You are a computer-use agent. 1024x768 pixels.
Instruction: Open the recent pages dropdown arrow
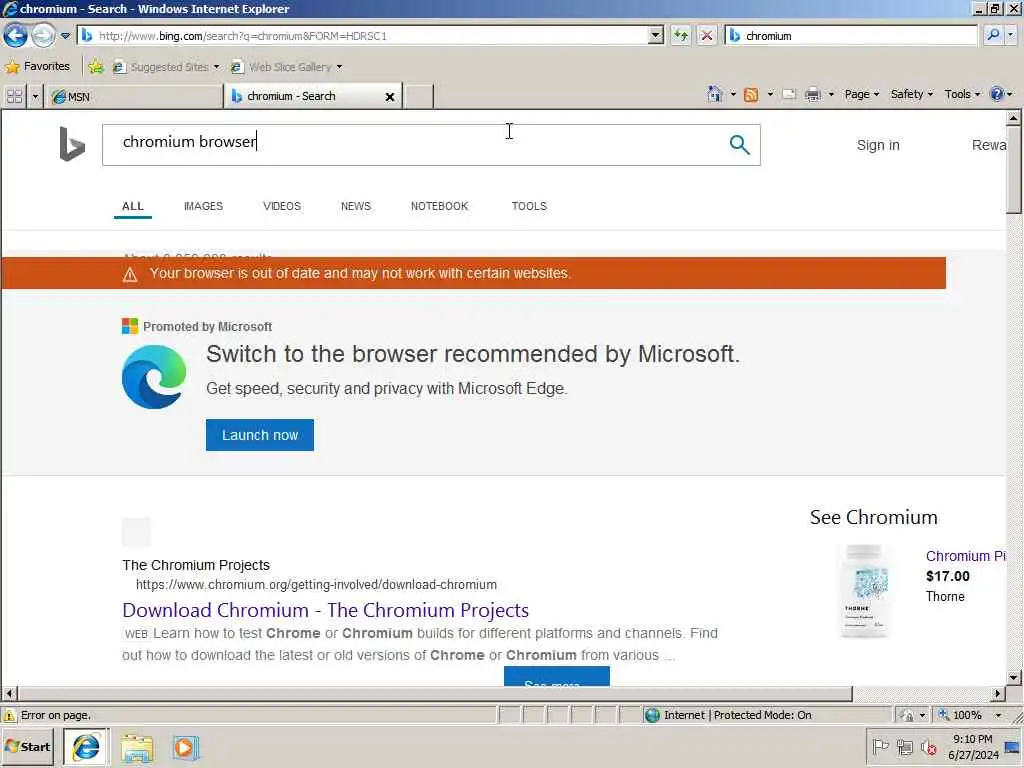(65, 36)
